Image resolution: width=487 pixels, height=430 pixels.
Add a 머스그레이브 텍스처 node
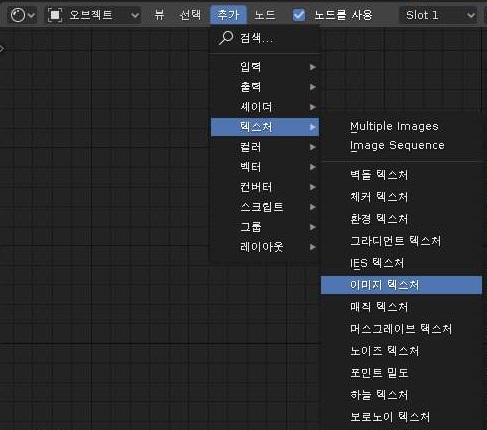click(401, 329)
